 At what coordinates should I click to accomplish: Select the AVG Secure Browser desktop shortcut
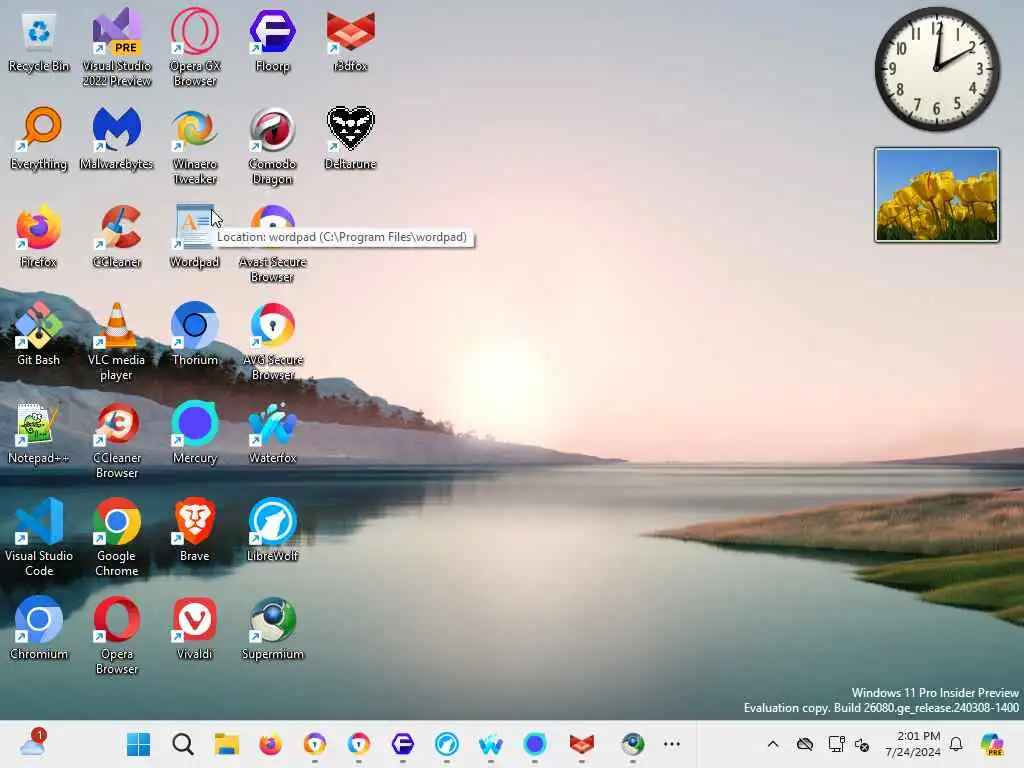pos(272,342)
